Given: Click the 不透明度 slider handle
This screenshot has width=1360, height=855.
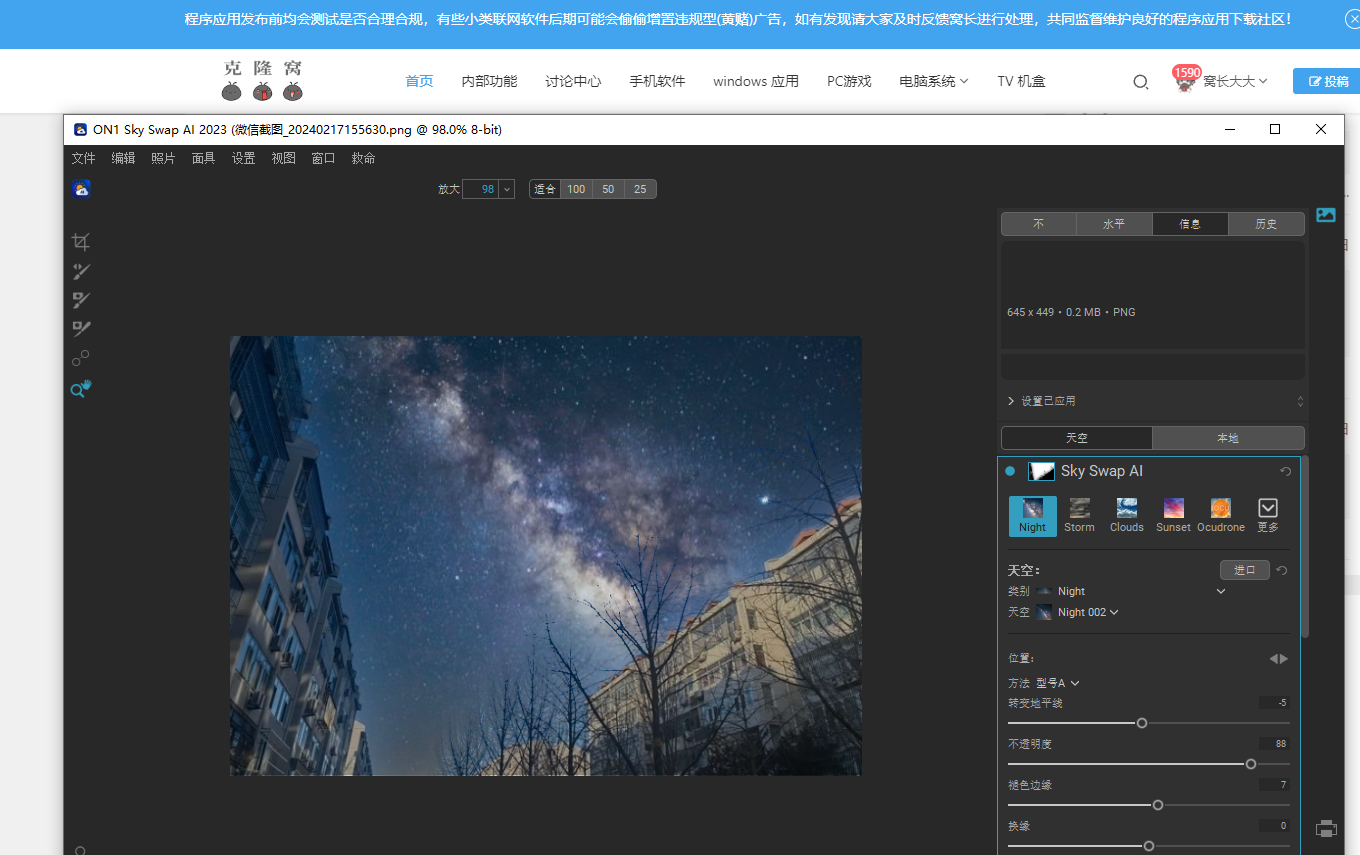Looking at the screenshot, I should tap(1251, 764).
